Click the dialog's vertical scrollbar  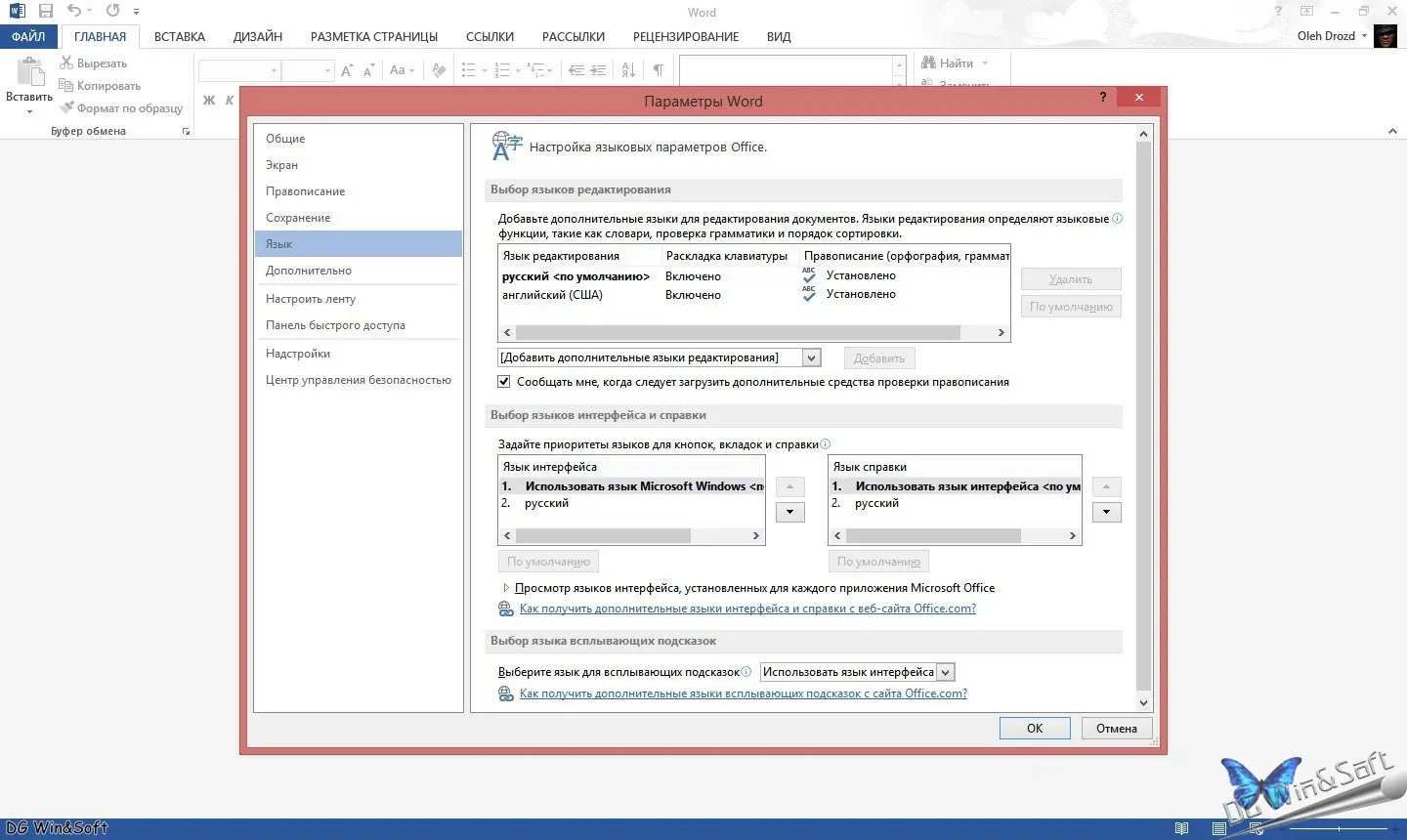[x=1144, y=418]
